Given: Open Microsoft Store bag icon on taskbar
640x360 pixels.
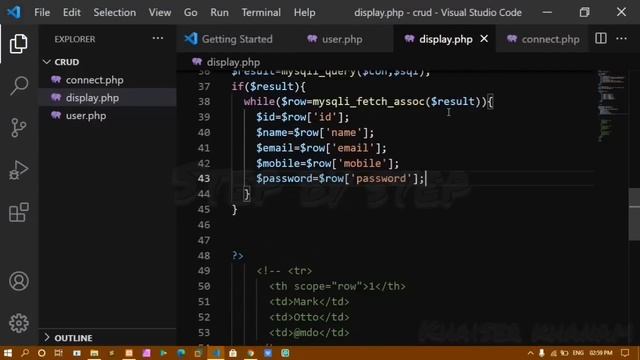Looking at the screenshot, I should coord(233,353).
